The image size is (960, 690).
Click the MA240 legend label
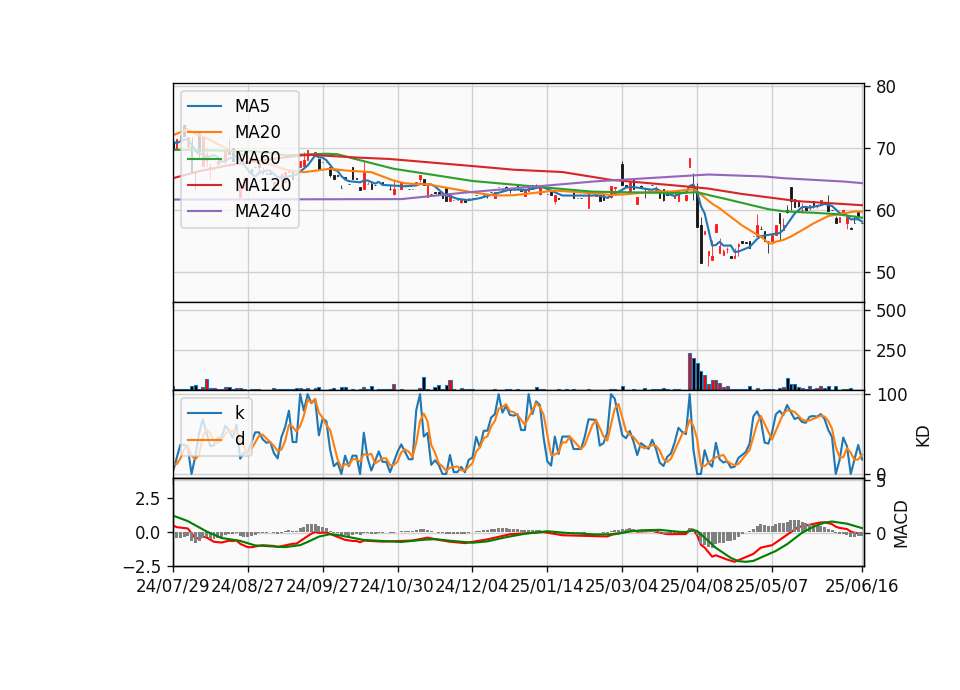[263, 211]
